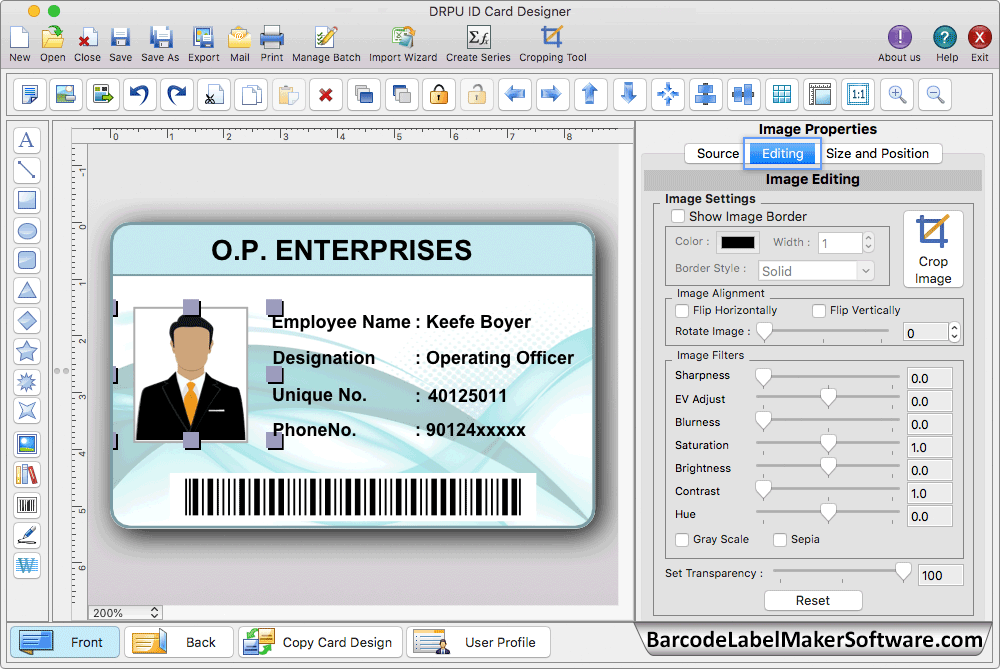The height and width of the screenshot is (669, 1000).
Task: Select the Star shape tool
Action: click(27, 351)
